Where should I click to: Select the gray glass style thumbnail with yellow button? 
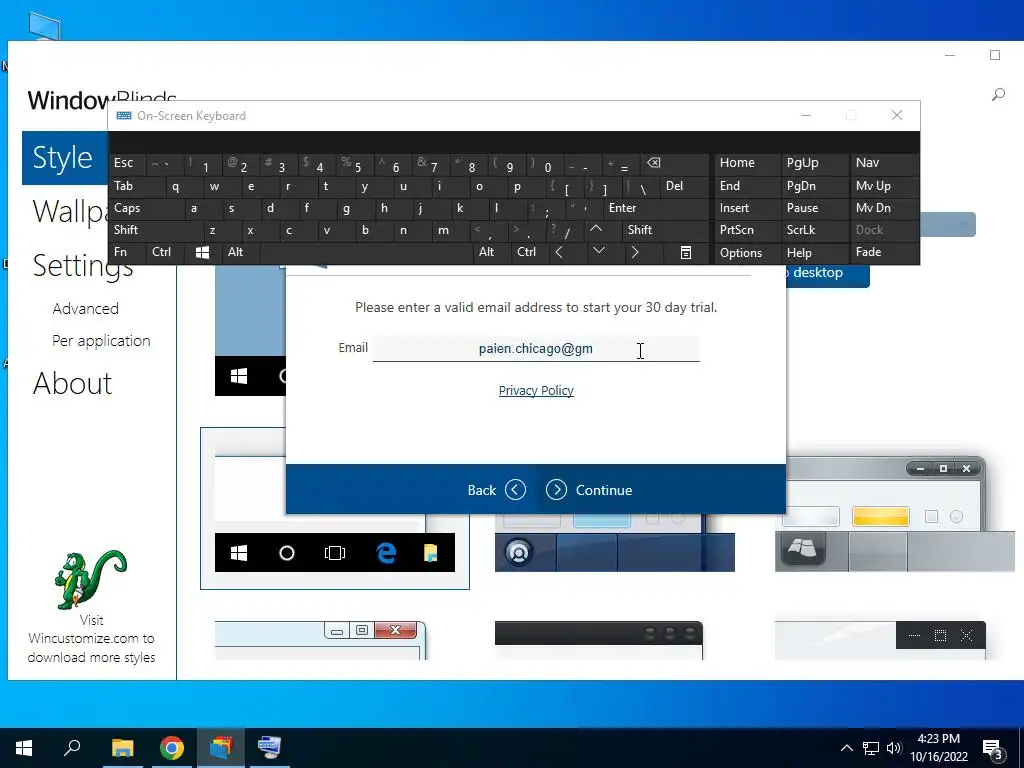(x=895, y=515)
